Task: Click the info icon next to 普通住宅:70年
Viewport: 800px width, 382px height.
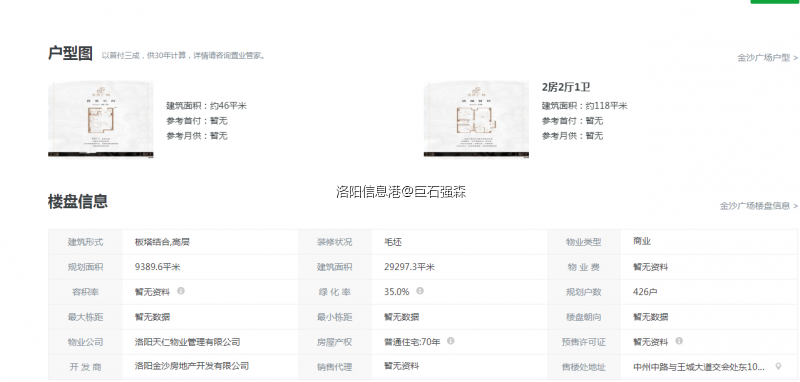Action: (x=451, y=341)
